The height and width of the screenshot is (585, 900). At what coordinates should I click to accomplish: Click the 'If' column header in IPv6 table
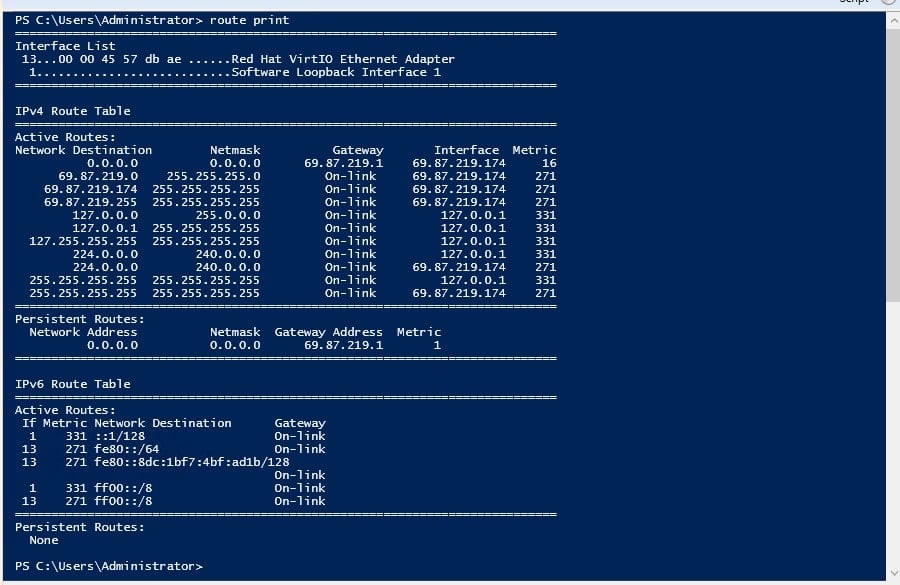pyautogui.click(x=29, y=423)
